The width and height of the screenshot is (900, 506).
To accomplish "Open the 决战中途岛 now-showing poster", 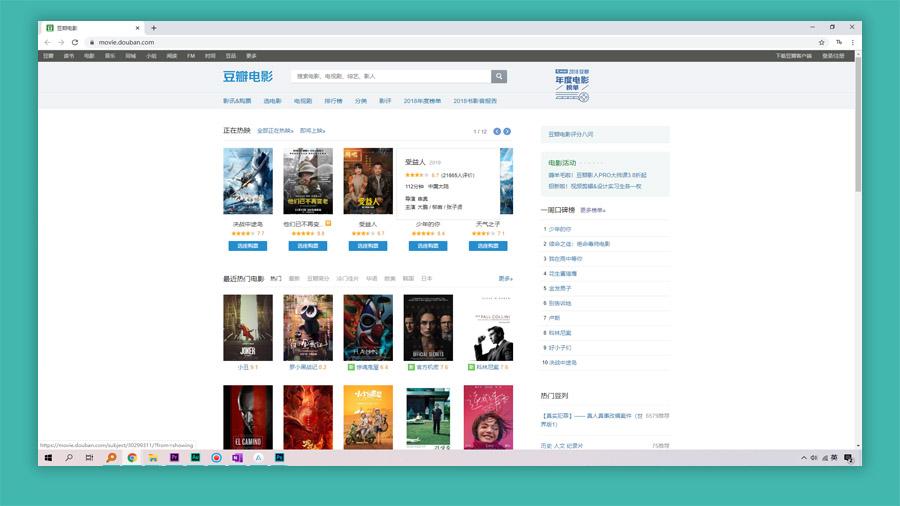I will (x=248, y=181).
